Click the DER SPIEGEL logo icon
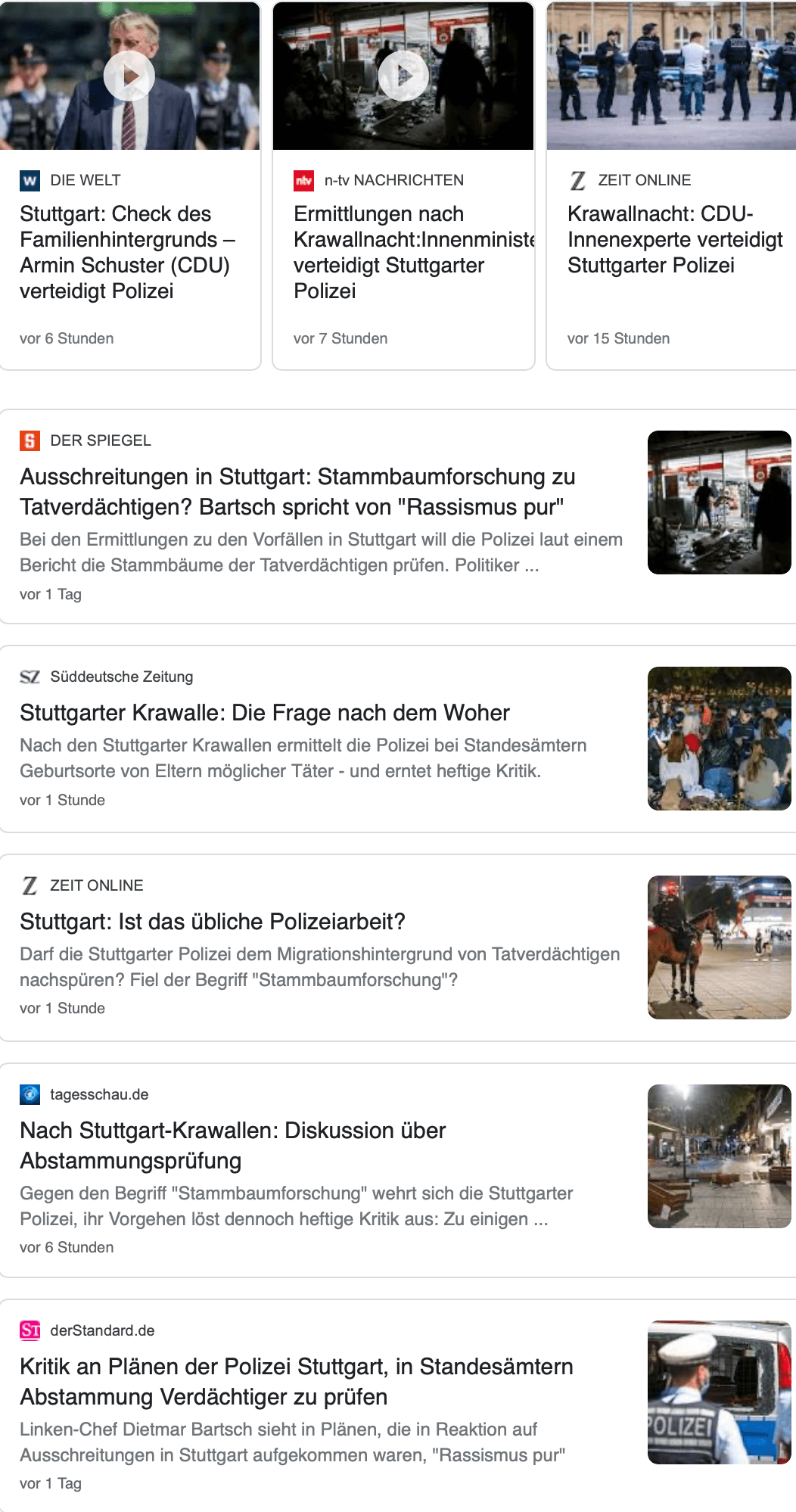Viewport: 796px width, 1512px height. tap(30, 440)
